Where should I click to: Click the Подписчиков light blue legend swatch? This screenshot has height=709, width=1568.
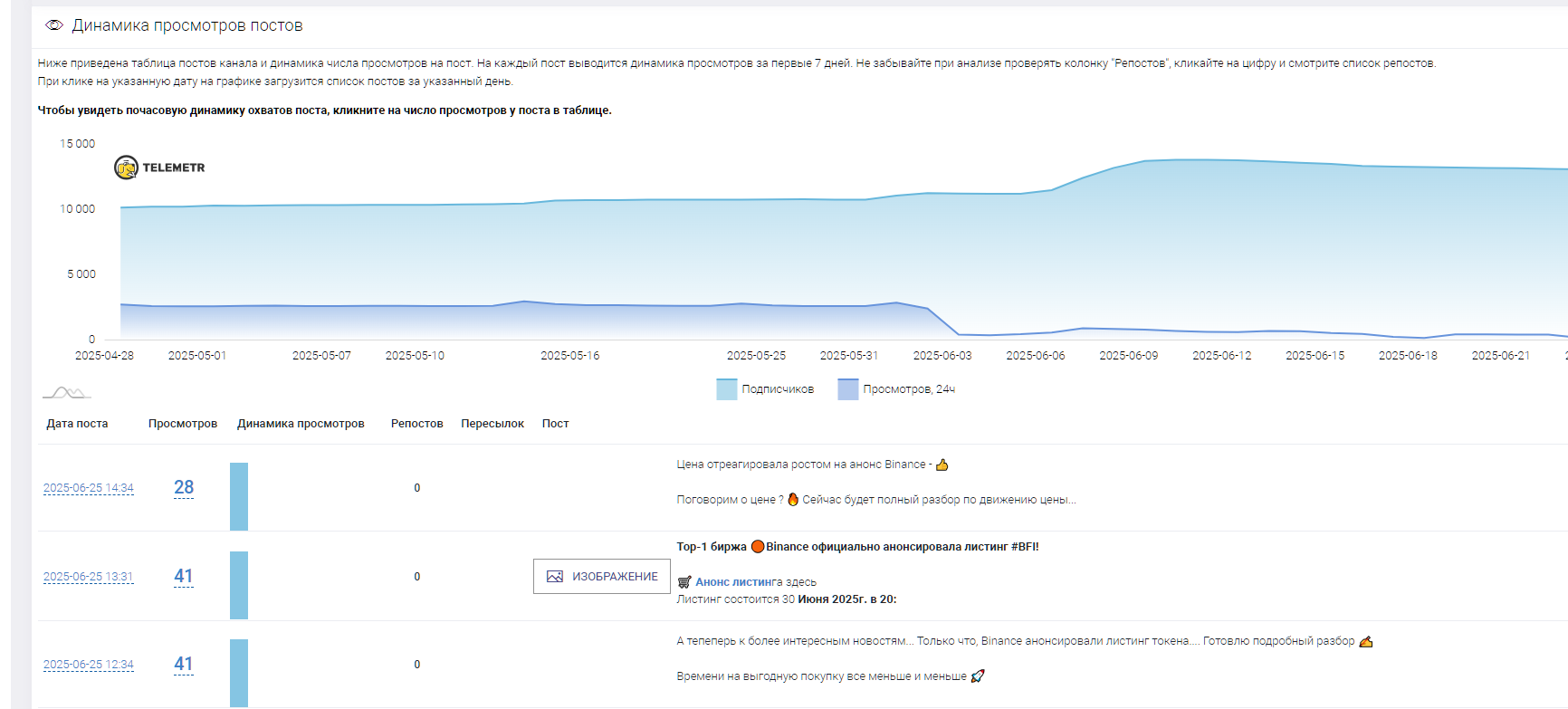coord(727,389)
